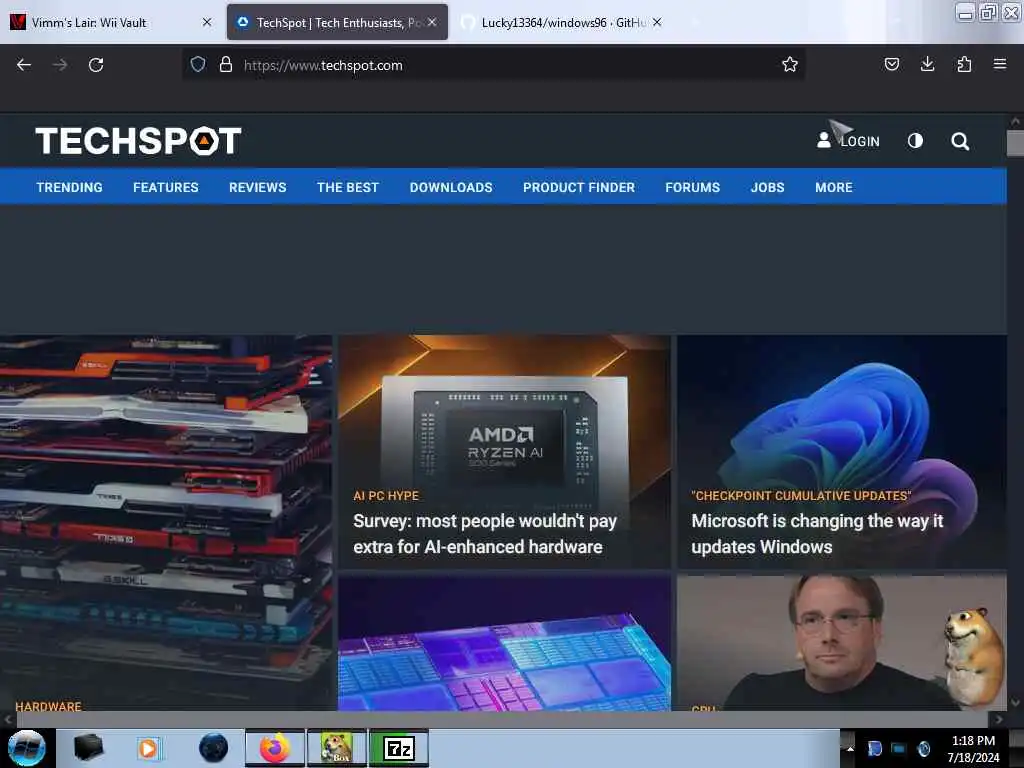The height and width of the screenshot is (768, 1024).
Task: Click the page vertical scrollbar thumb
Action: point(1015,143)
